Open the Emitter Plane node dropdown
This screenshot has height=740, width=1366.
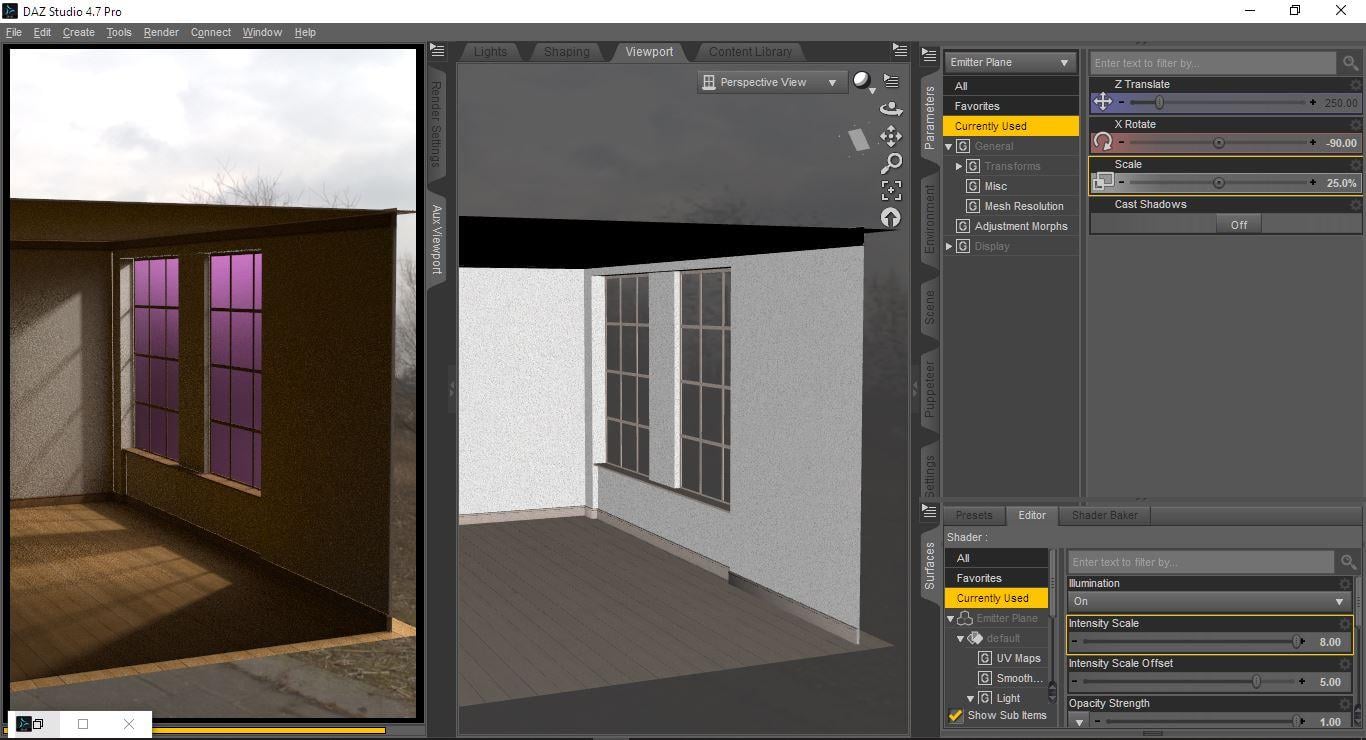coord(1010,63)
